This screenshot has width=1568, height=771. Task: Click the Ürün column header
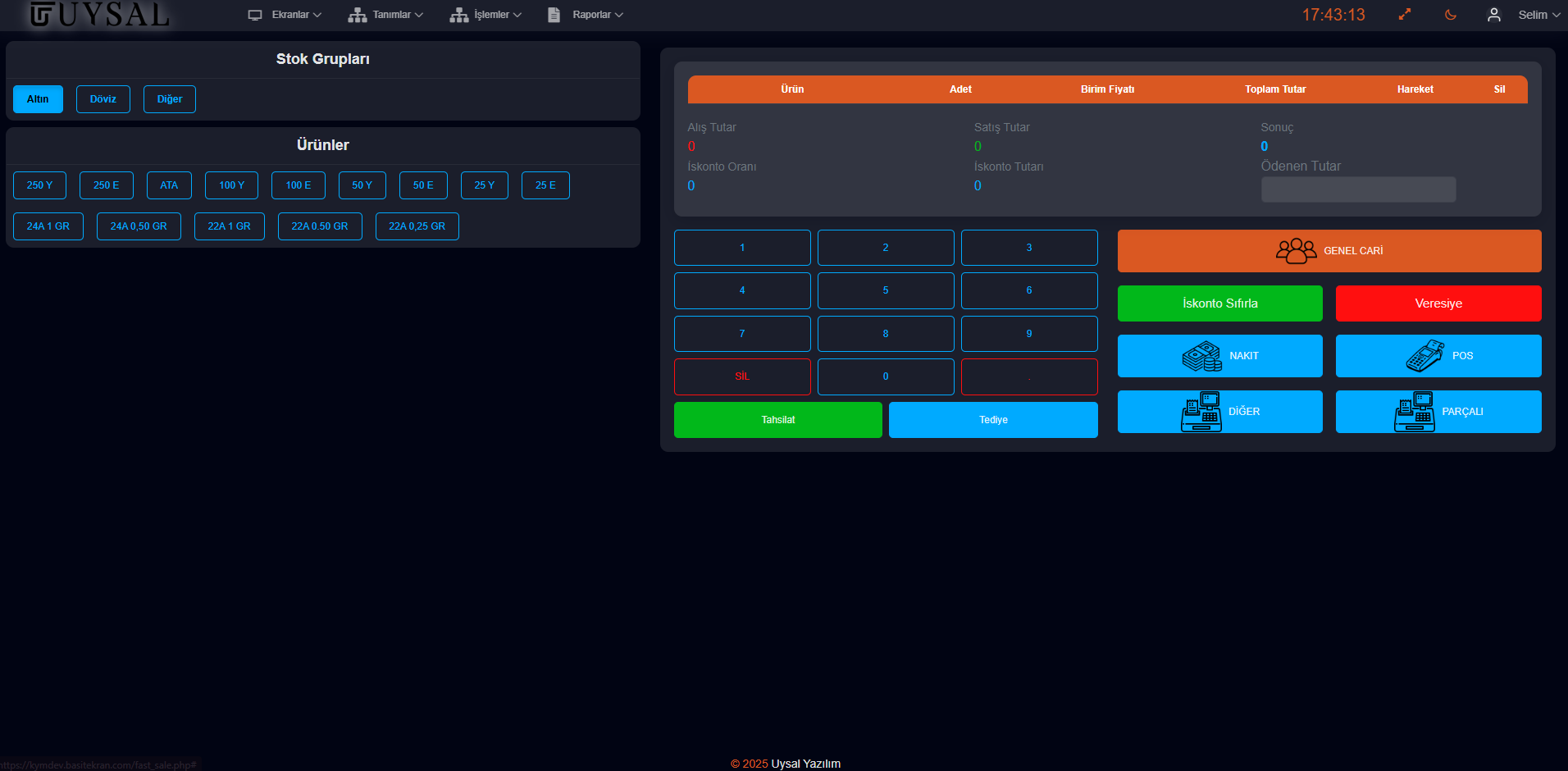click(x=792, y=89)
